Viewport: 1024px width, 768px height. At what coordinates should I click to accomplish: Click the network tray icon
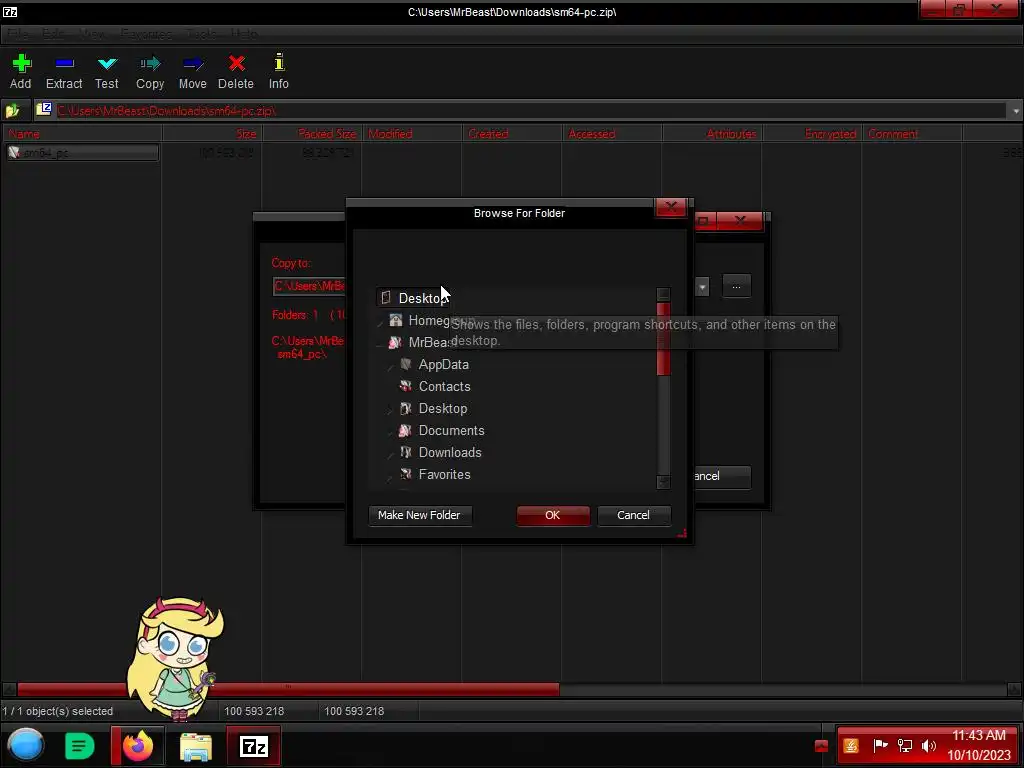click(x=905, y=746)
